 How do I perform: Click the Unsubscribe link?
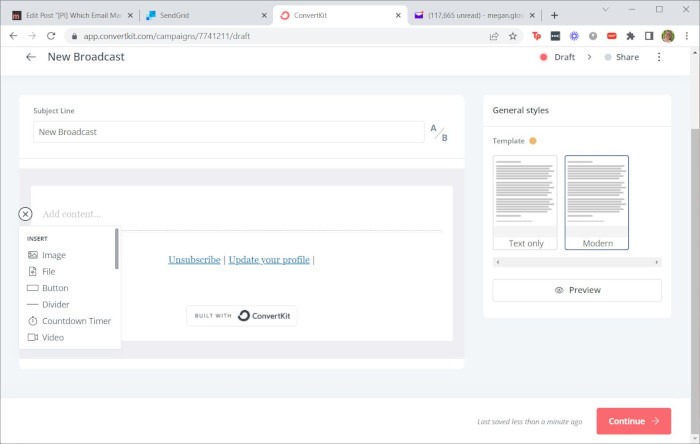coord(194,260)
